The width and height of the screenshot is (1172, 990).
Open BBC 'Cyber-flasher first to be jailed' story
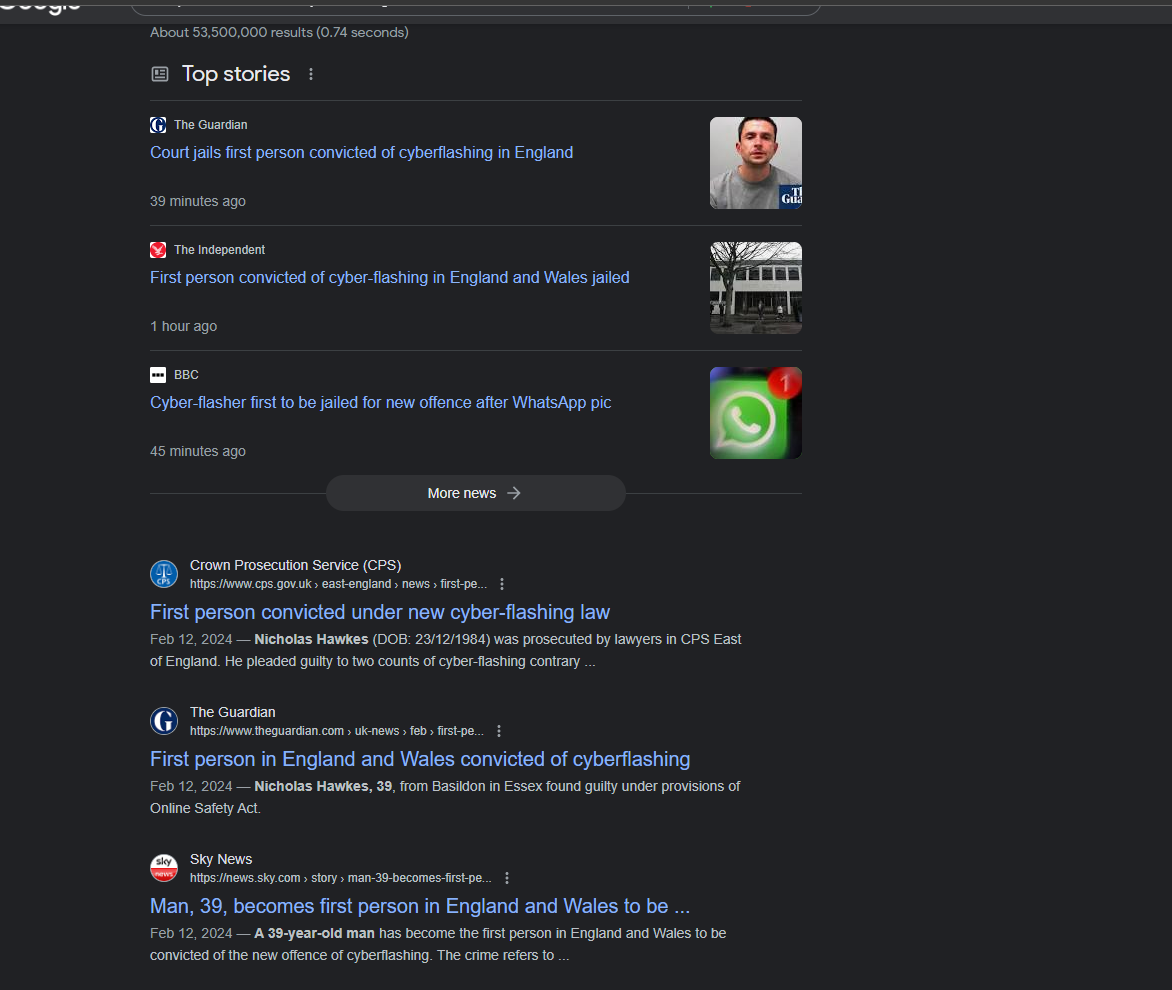380,403
